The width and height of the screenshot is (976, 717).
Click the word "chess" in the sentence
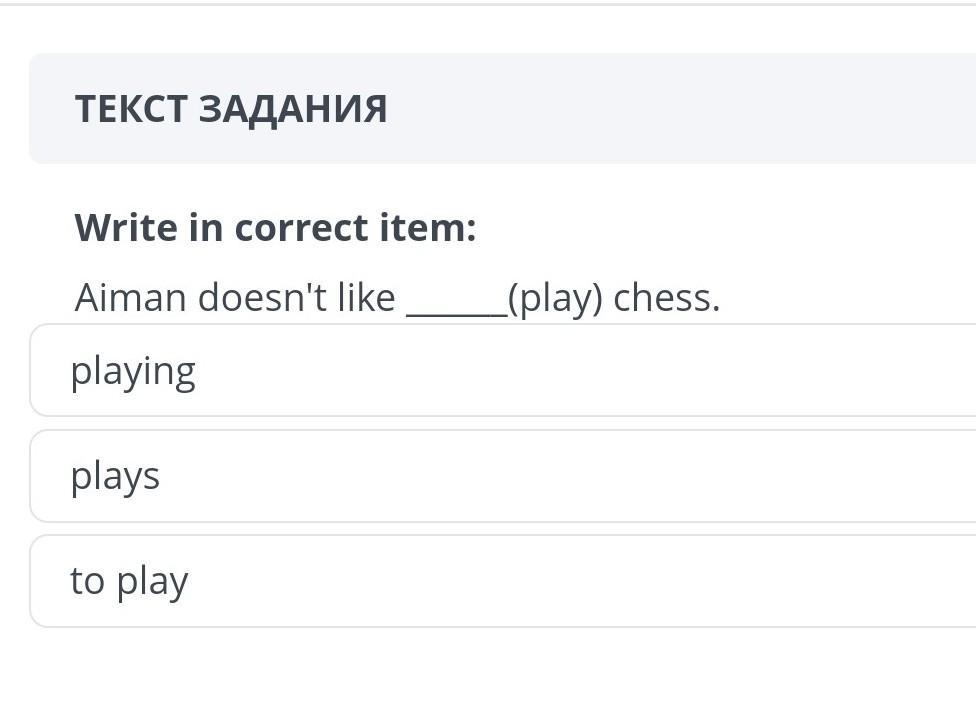tap(664, 298)
